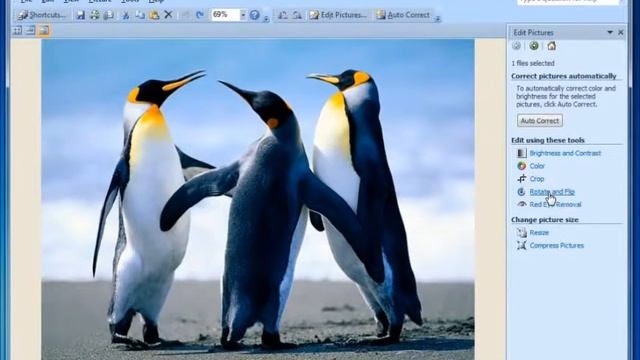Click the Delete X icon in the toolbar
640x360 pixels.
click(x=168, y=15)
